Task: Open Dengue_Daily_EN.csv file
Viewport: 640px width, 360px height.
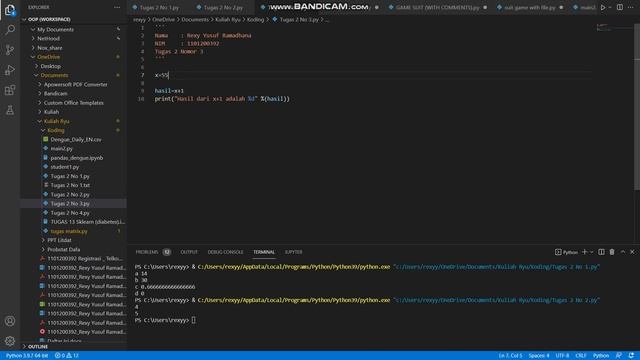Action: tap(73, 140)
